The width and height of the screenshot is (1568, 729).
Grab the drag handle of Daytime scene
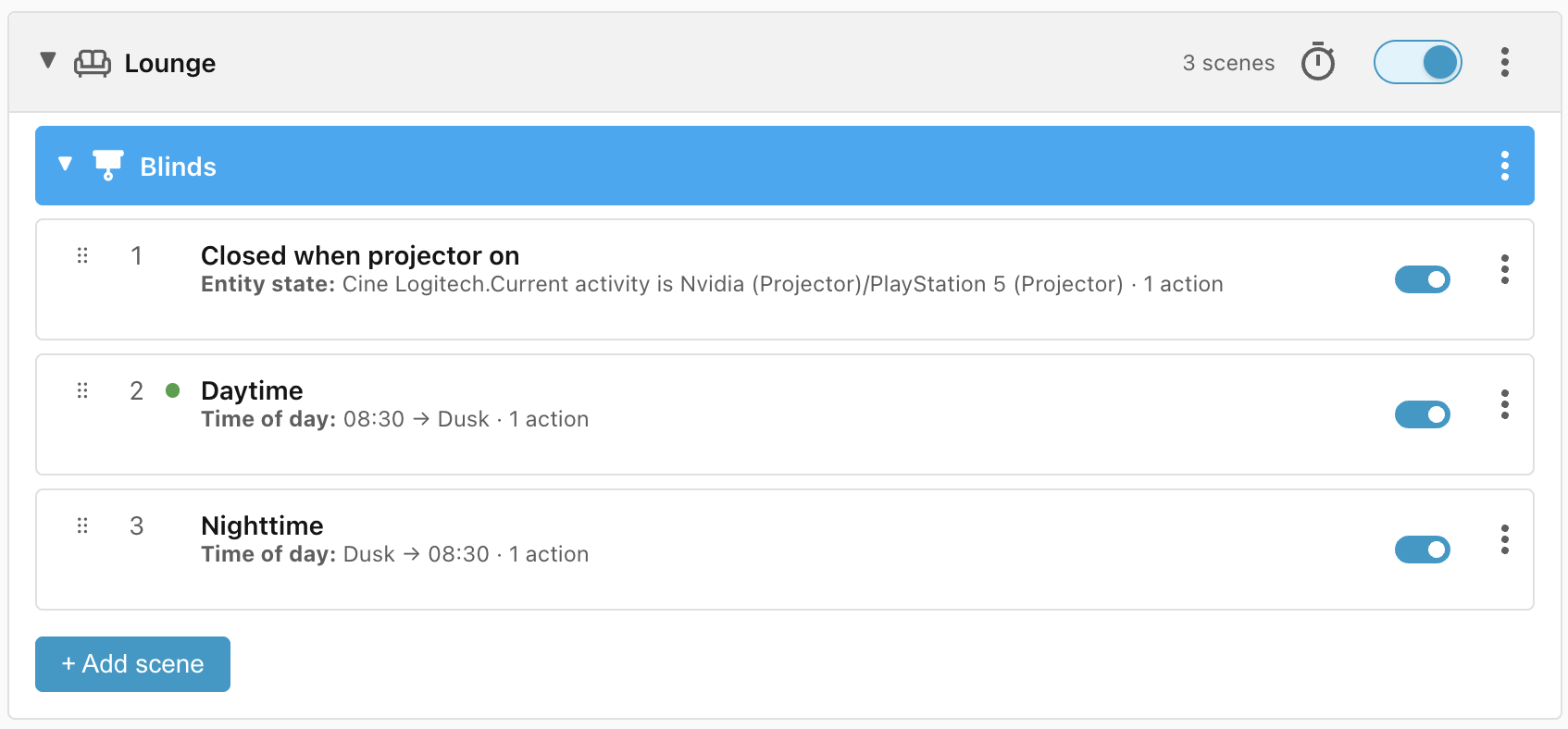coord(82,390)
